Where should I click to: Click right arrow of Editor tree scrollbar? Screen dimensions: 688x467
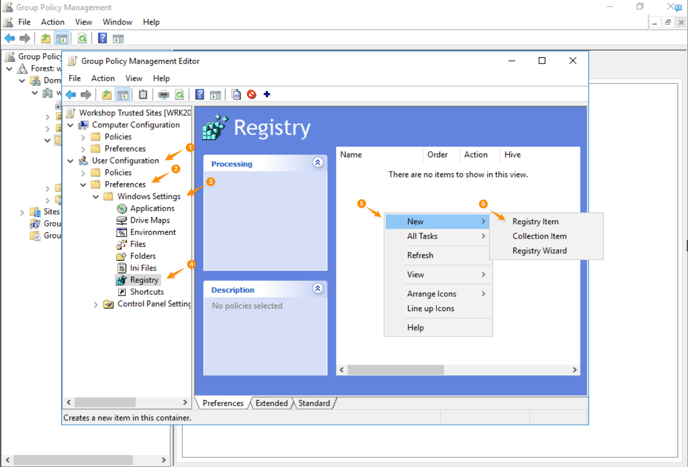[x=185, y=402]
